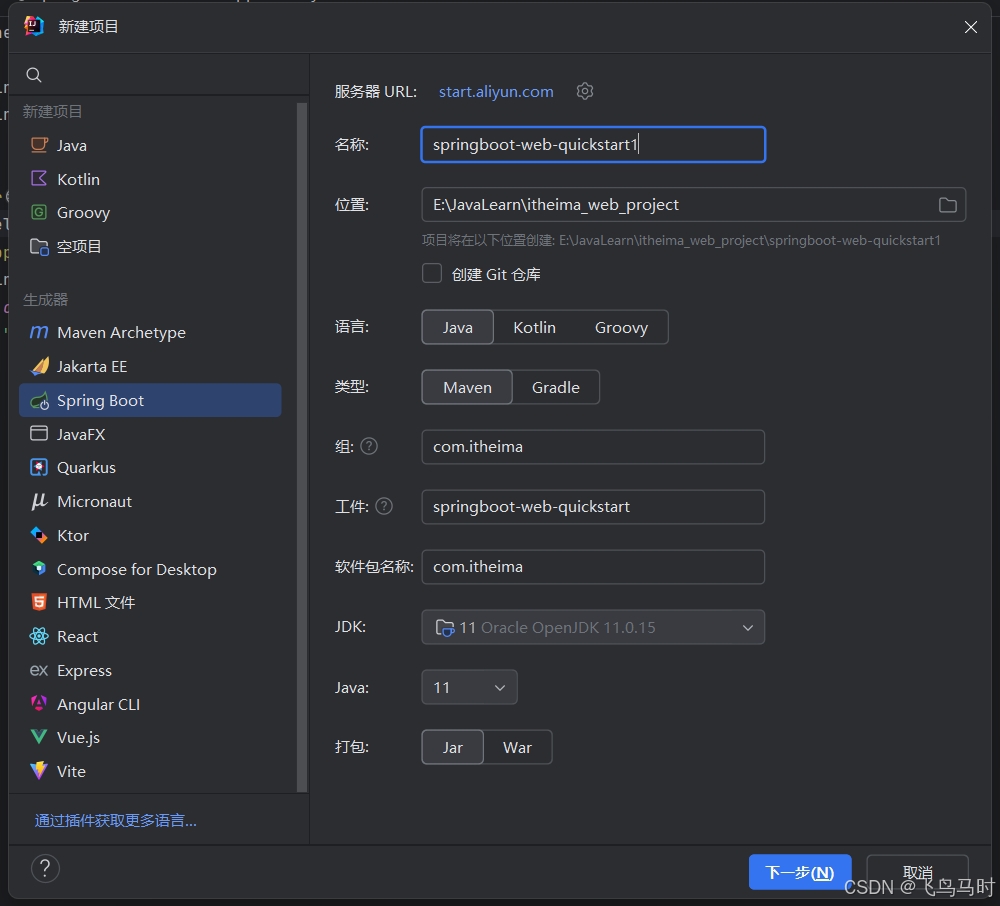Open the Java version dropdown
Viewport: 1000px width, 906px height.
pos(469,687)
